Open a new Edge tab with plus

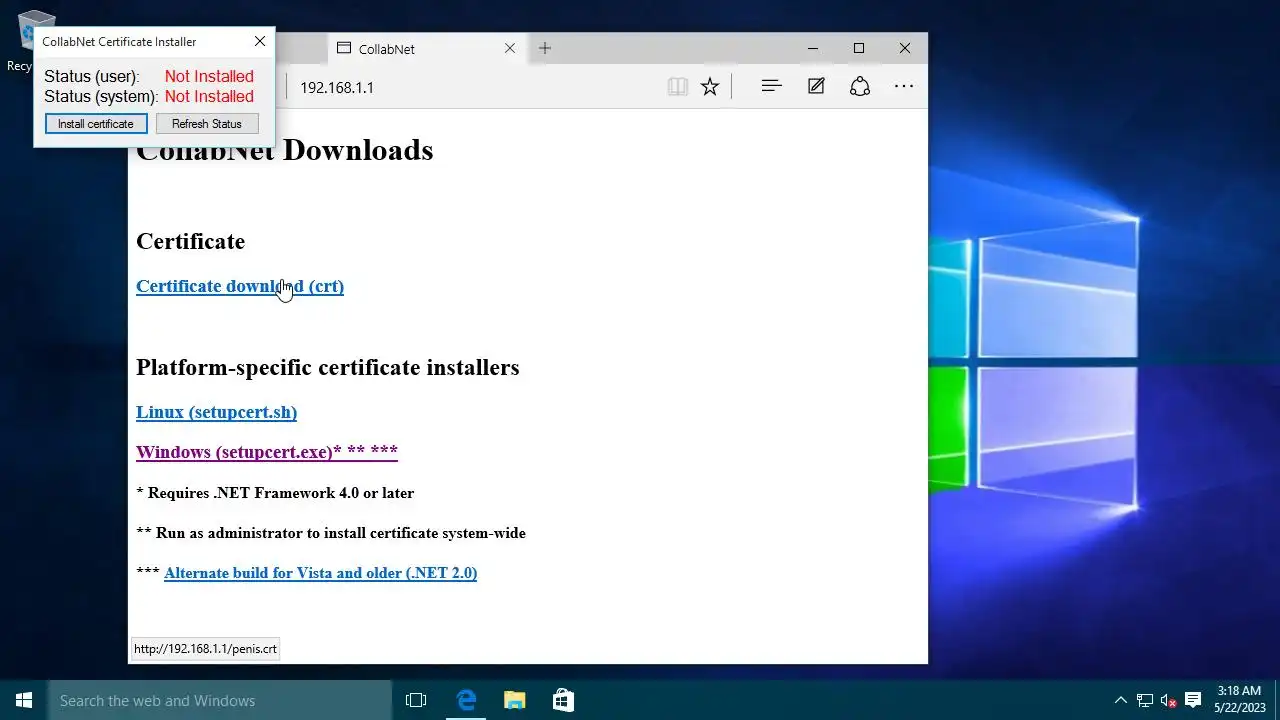click(x=544, y=48)
